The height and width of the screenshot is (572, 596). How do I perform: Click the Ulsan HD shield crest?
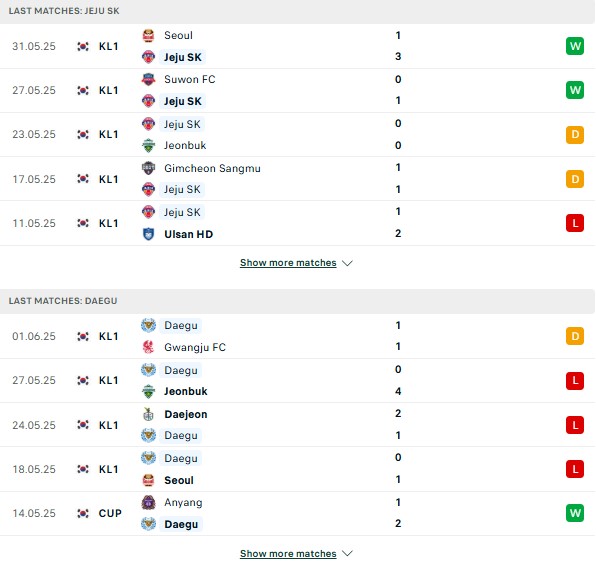(148, 234)
